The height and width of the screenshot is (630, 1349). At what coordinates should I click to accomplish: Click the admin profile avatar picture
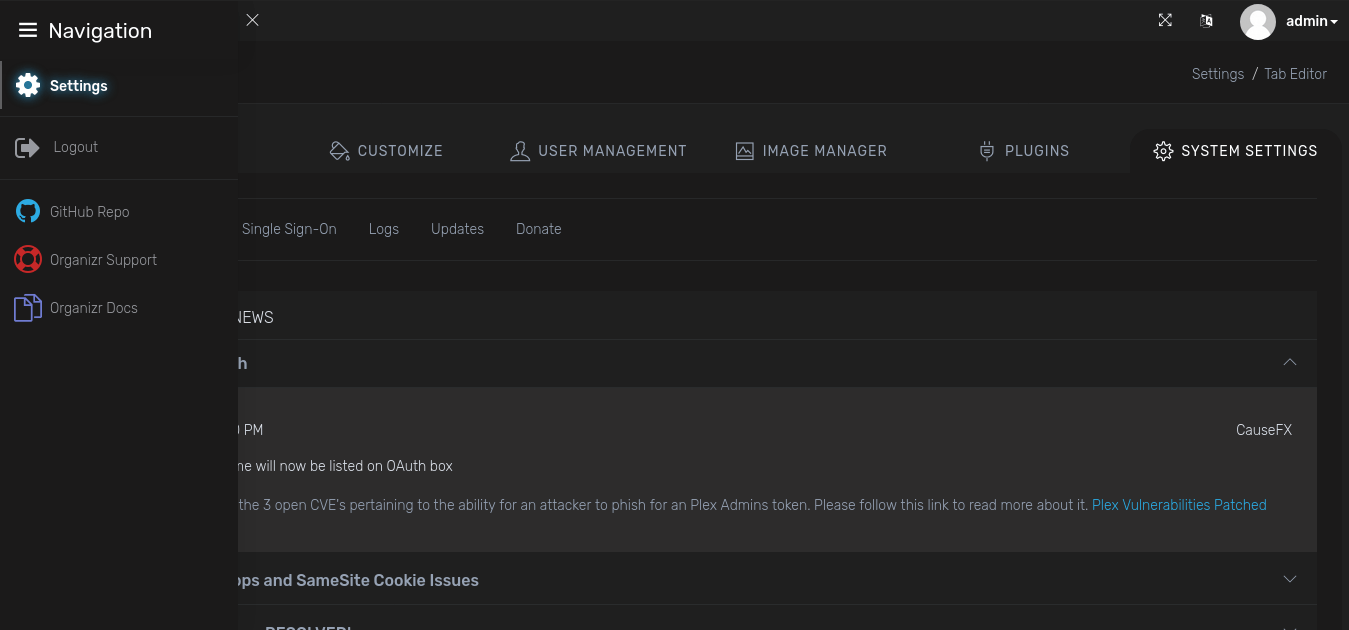[1257, 21]
